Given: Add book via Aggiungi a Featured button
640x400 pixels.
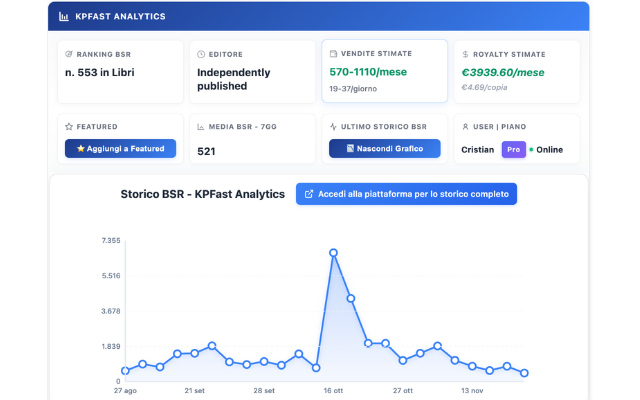Looking at the screenshot, I should pyautogui.click(x=120, y=149).
